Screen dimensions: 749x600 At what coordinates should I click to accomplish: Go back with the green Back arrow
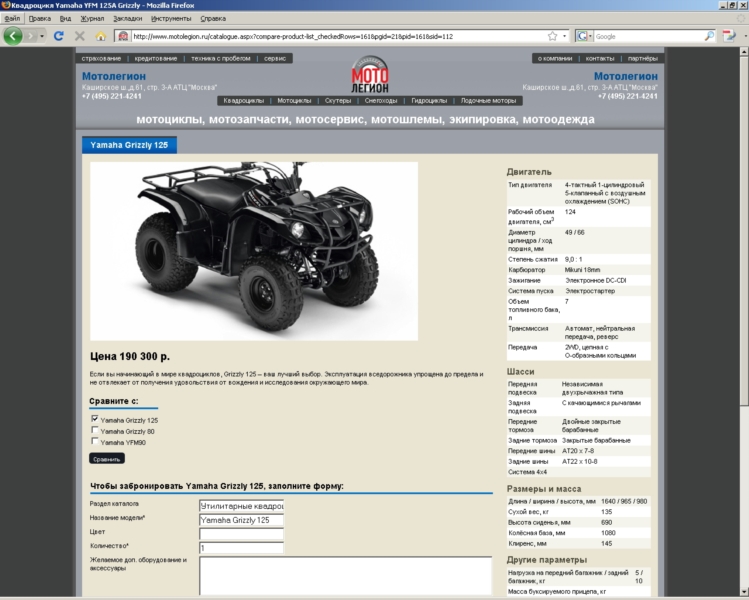coord(13,36)
